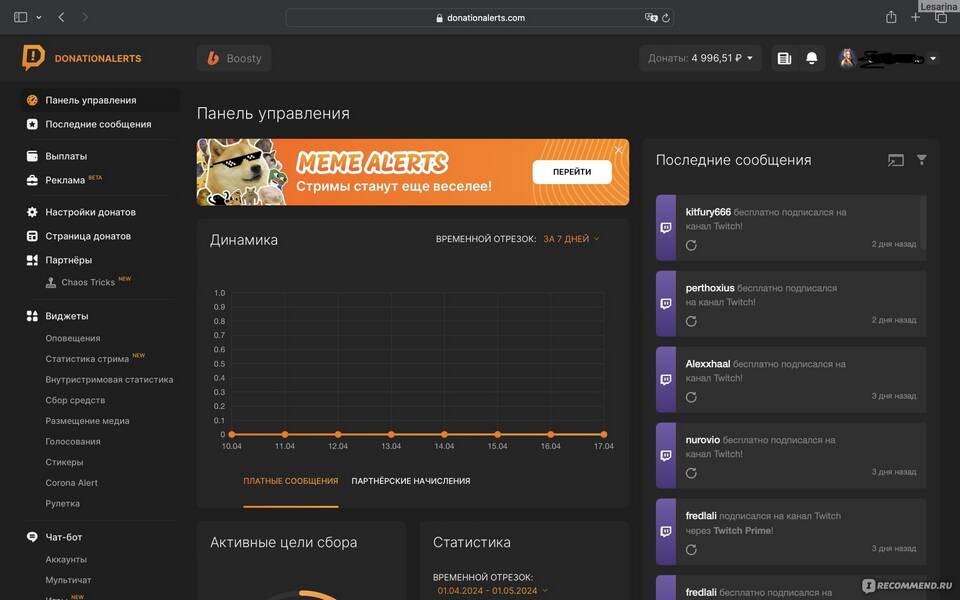Replay kitfury666 subscription alert
Screen dimensions: 960x600
(691, 246)
